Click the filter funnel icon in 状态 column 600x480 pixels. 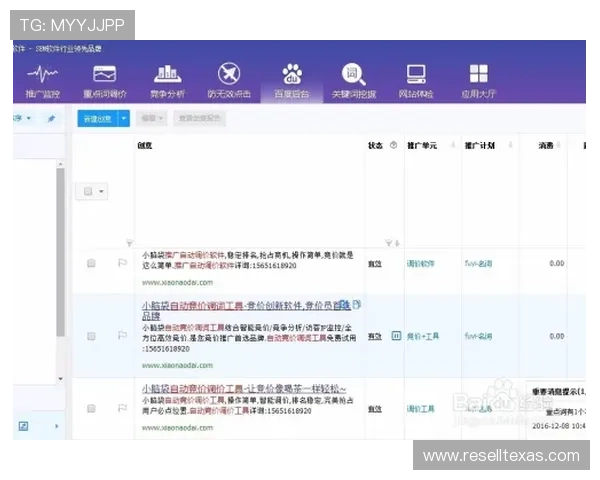pos(388,243)
